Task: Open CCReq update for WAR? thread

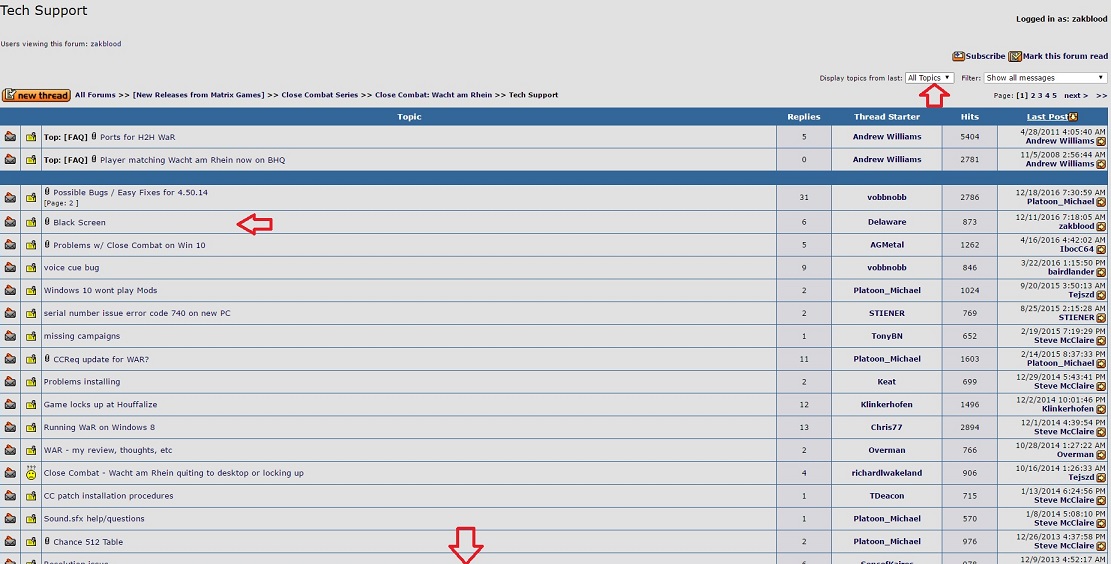Action: pos(101,359)
